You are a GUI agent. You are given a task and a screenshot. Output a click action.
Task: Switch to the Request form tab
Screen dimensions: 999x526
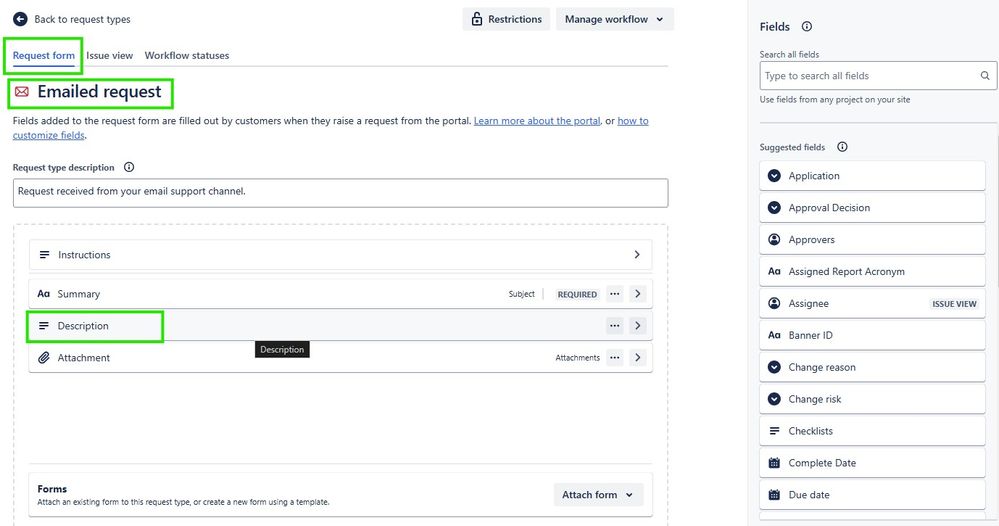(43, 55)
